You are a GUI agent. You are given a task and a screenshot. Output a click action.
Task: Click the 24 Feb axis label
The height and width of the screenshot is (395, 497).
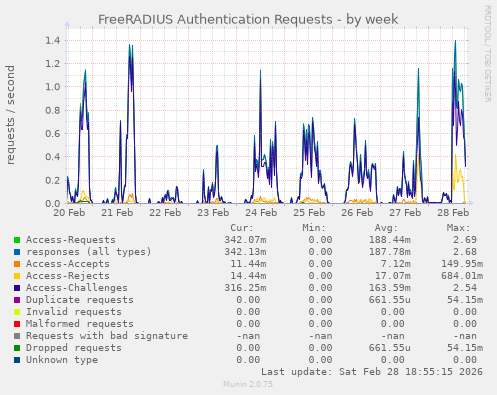(x=261, y=213)
